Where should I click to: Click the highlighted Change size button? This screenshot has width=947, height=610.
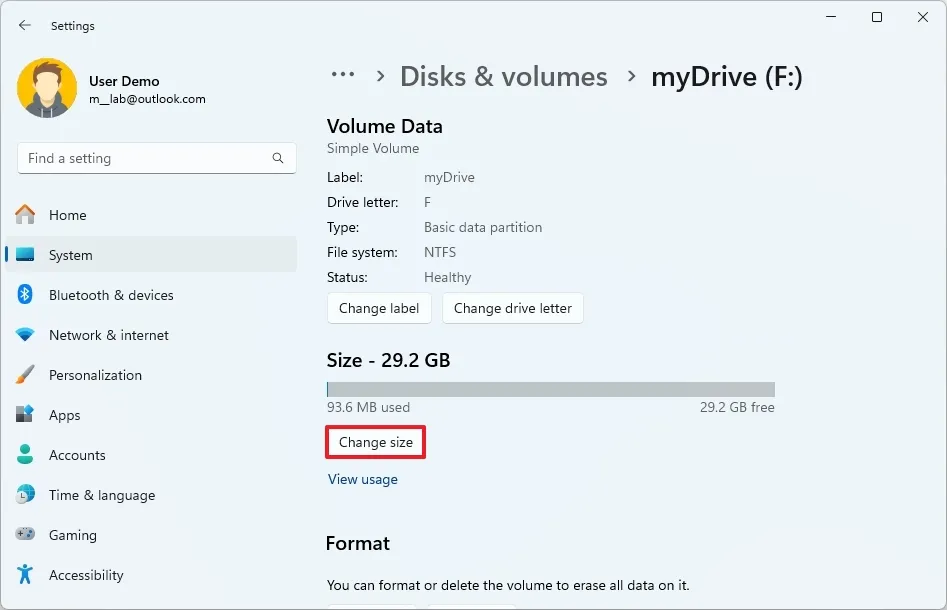click(375, 442)
